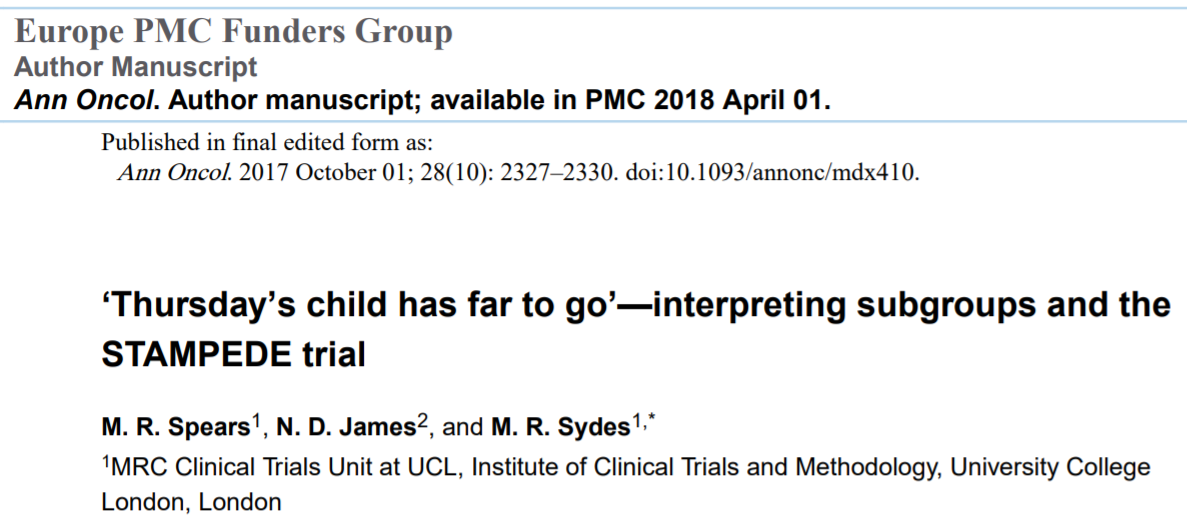Select author name N. D. James
This screenshot has height=528, width=1187.
(x=346, y=428)
